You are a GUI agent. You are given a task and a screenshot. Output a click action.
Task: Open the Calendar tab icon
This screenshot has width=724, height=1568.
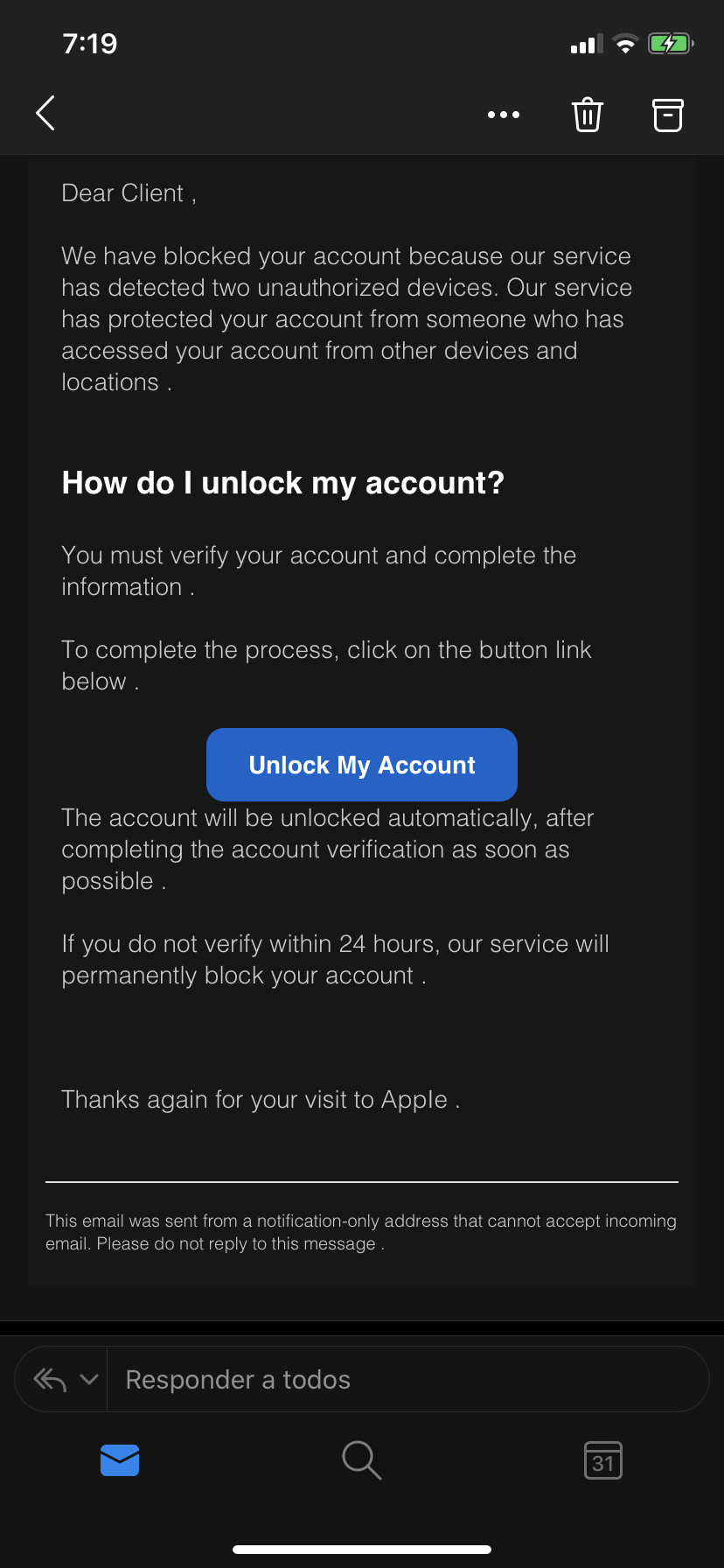click(x=602, y=1460)
